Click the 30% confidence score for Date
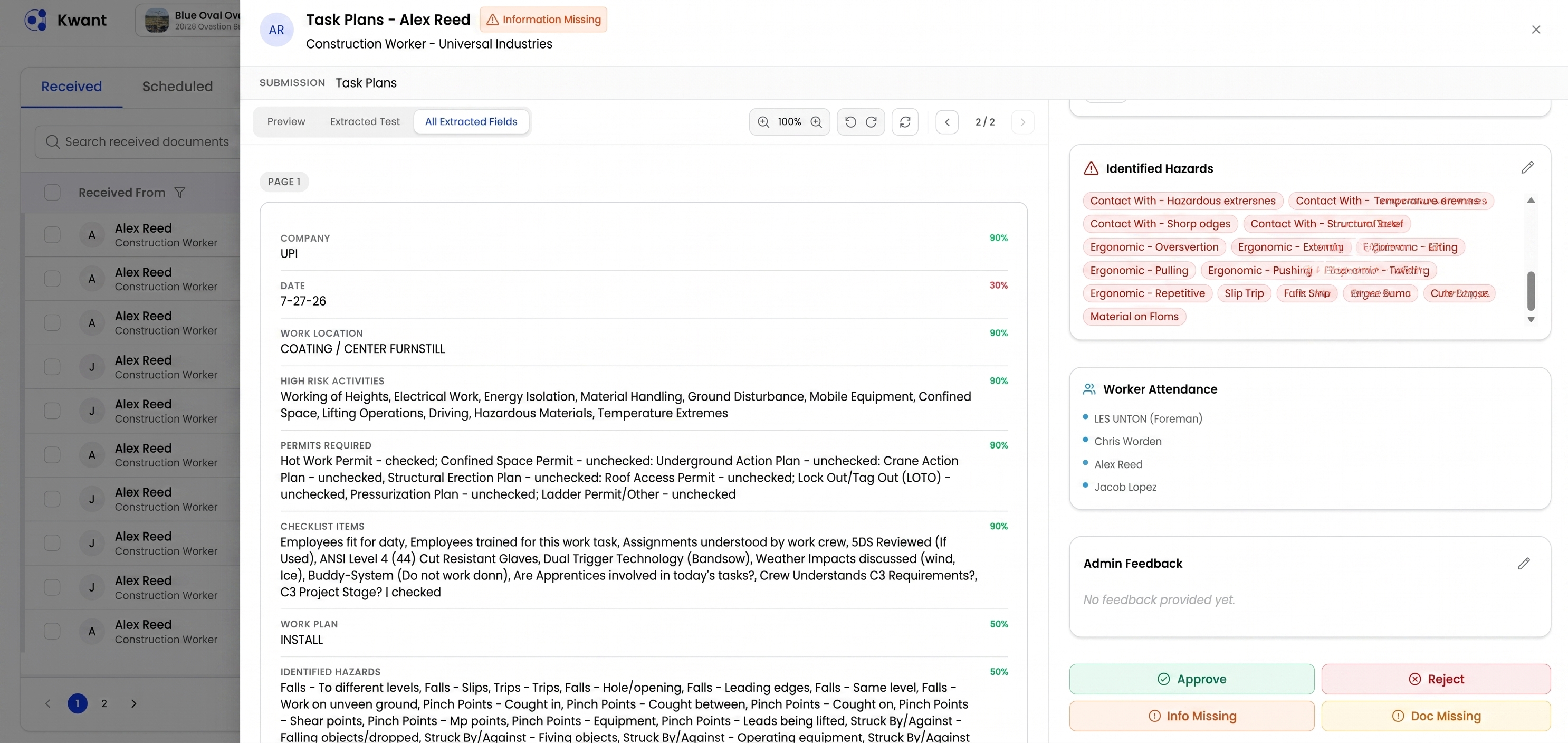This screenshot has height=743, width=1568. 998,285
